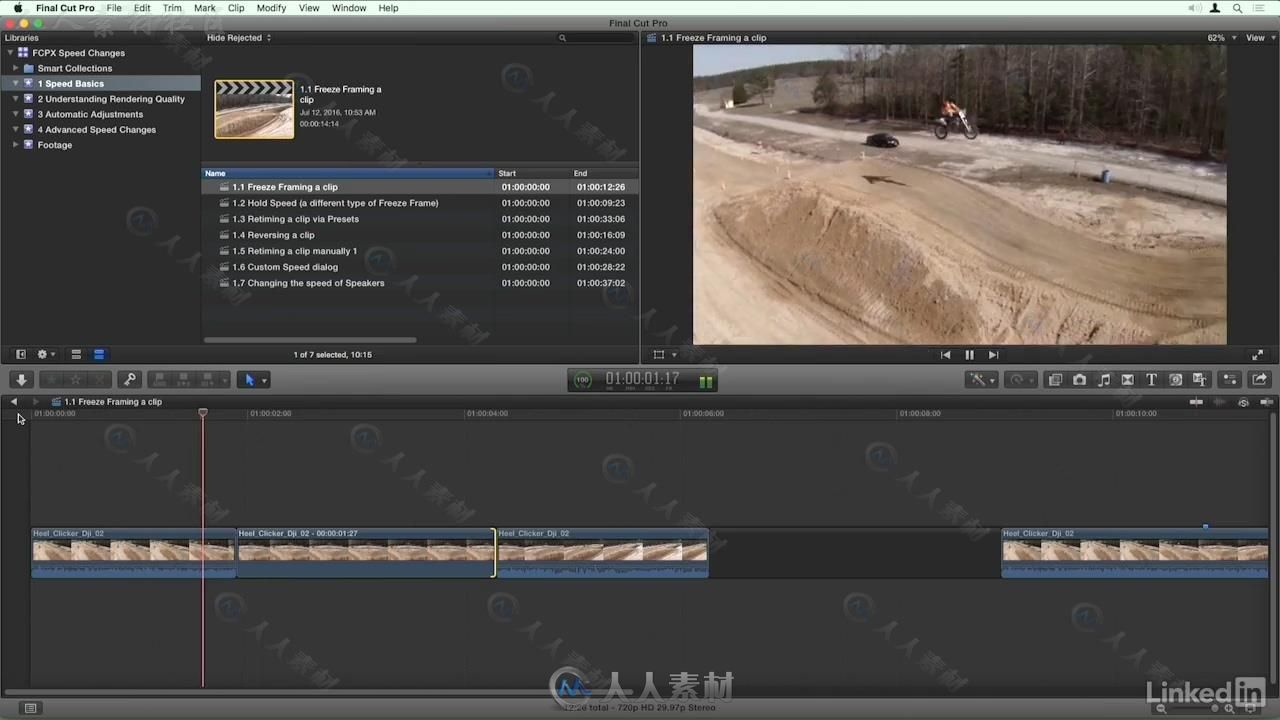
Task: Toggle the libraries sidebar visibility
Action: (x=20, y=354)
